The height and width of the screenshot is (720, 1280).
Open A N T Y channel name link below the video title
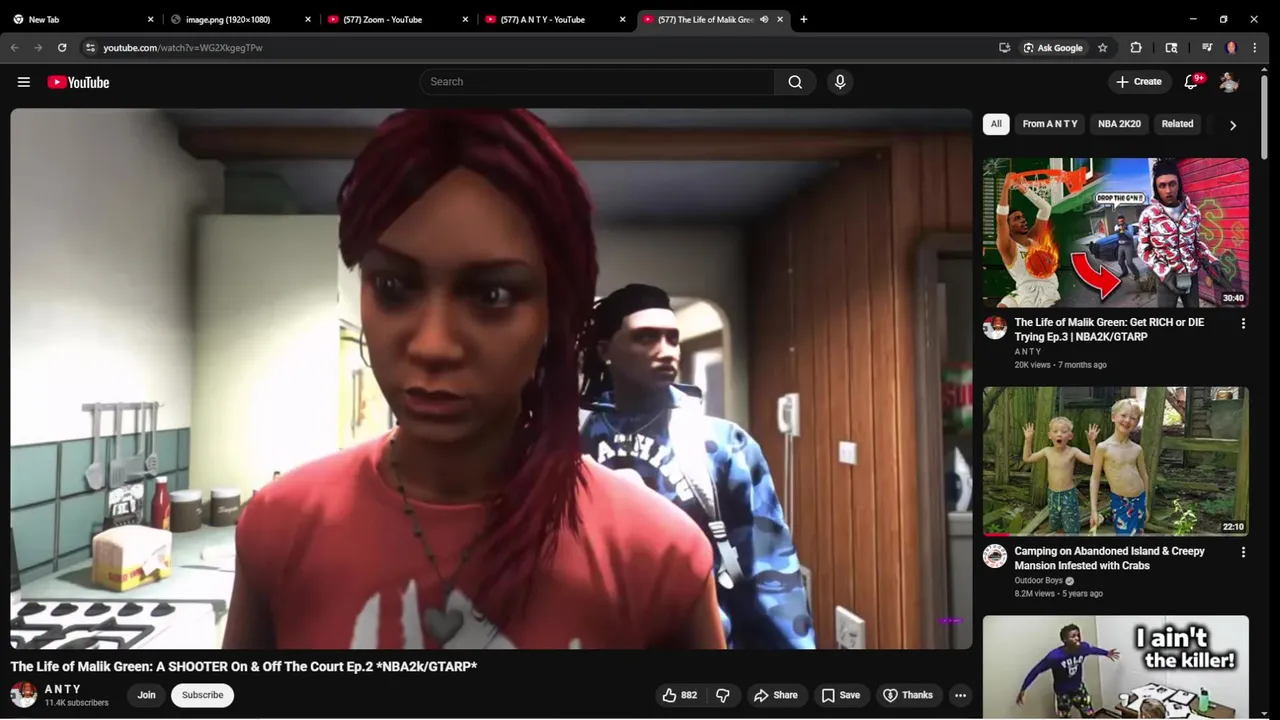(63, 689)
